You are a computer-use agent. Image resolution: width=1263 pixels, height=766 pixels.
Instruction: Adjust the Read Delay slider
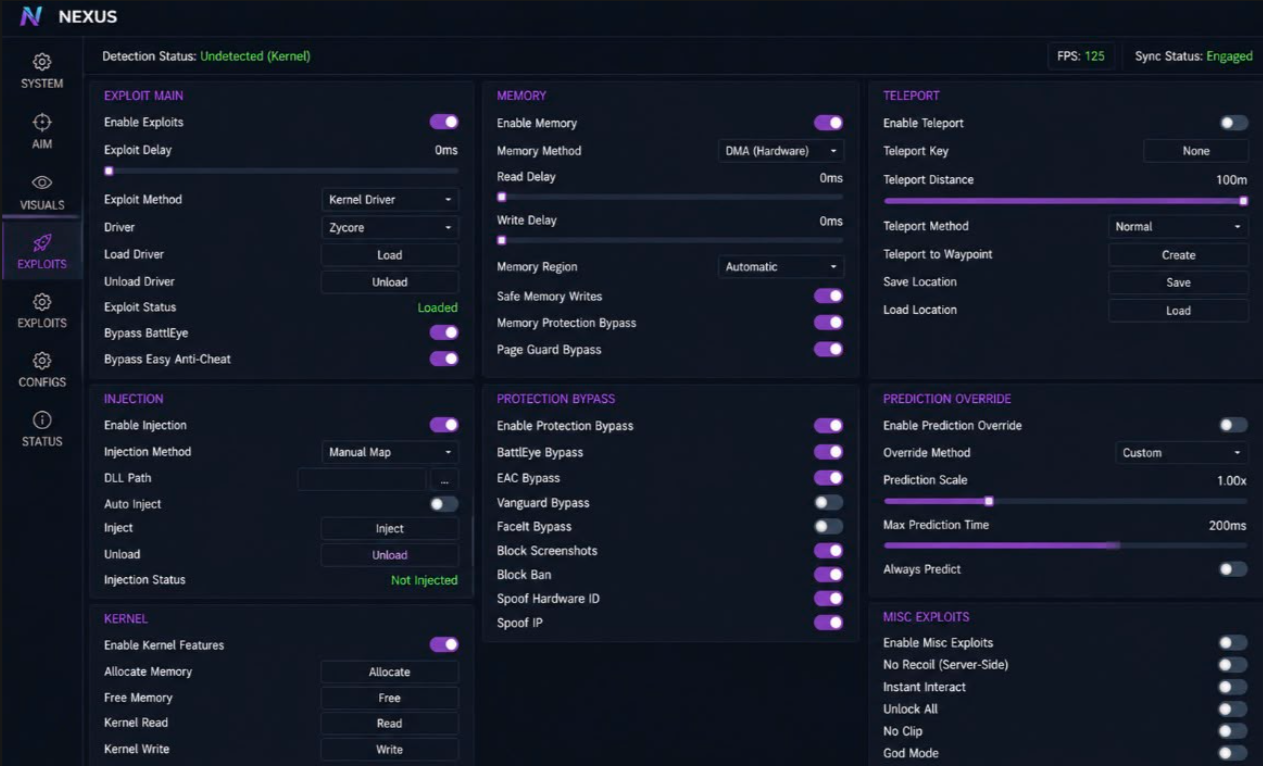(x=670, y=197)
